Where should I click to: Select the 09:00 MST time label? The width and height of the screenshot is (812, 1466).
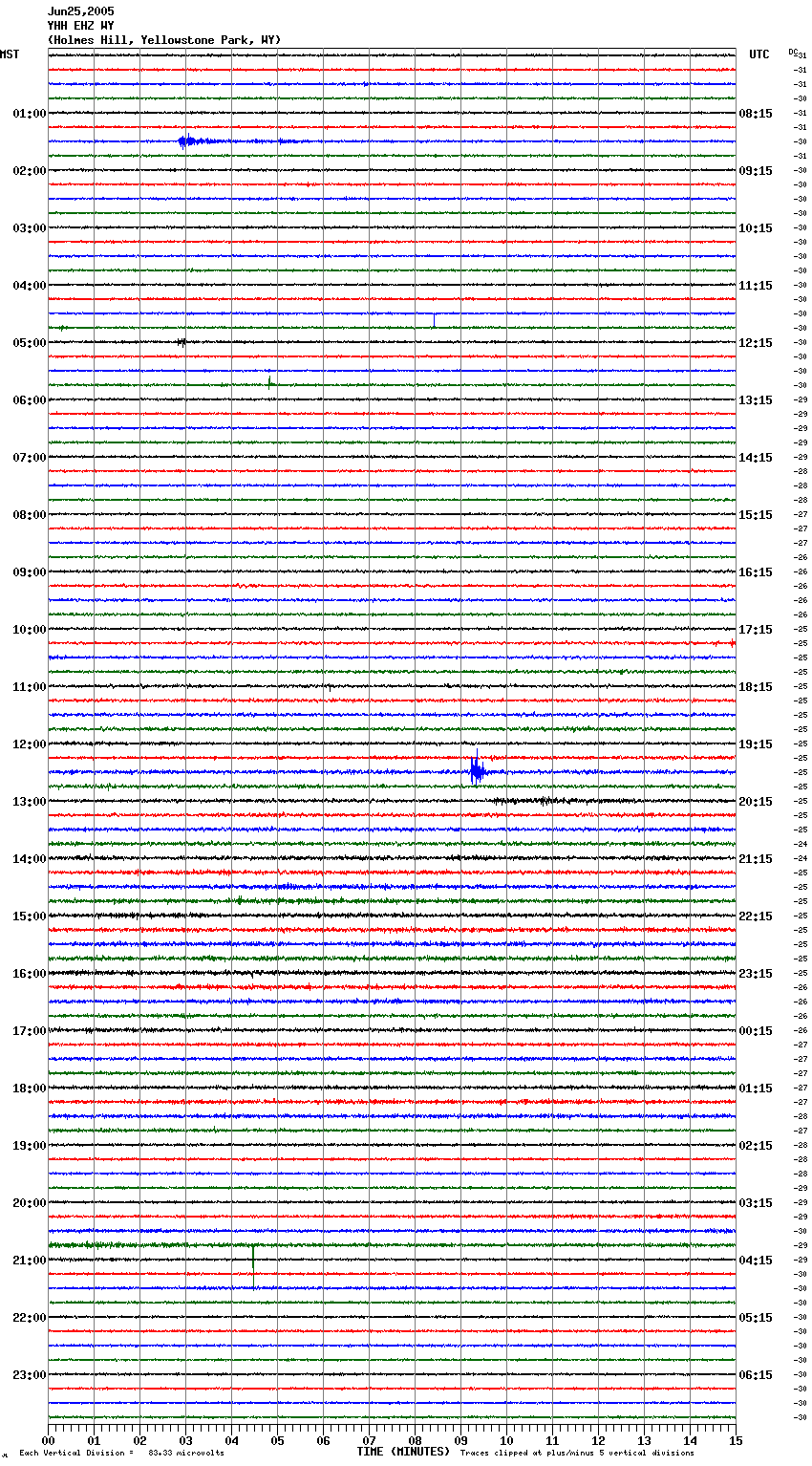coord(30,572)
